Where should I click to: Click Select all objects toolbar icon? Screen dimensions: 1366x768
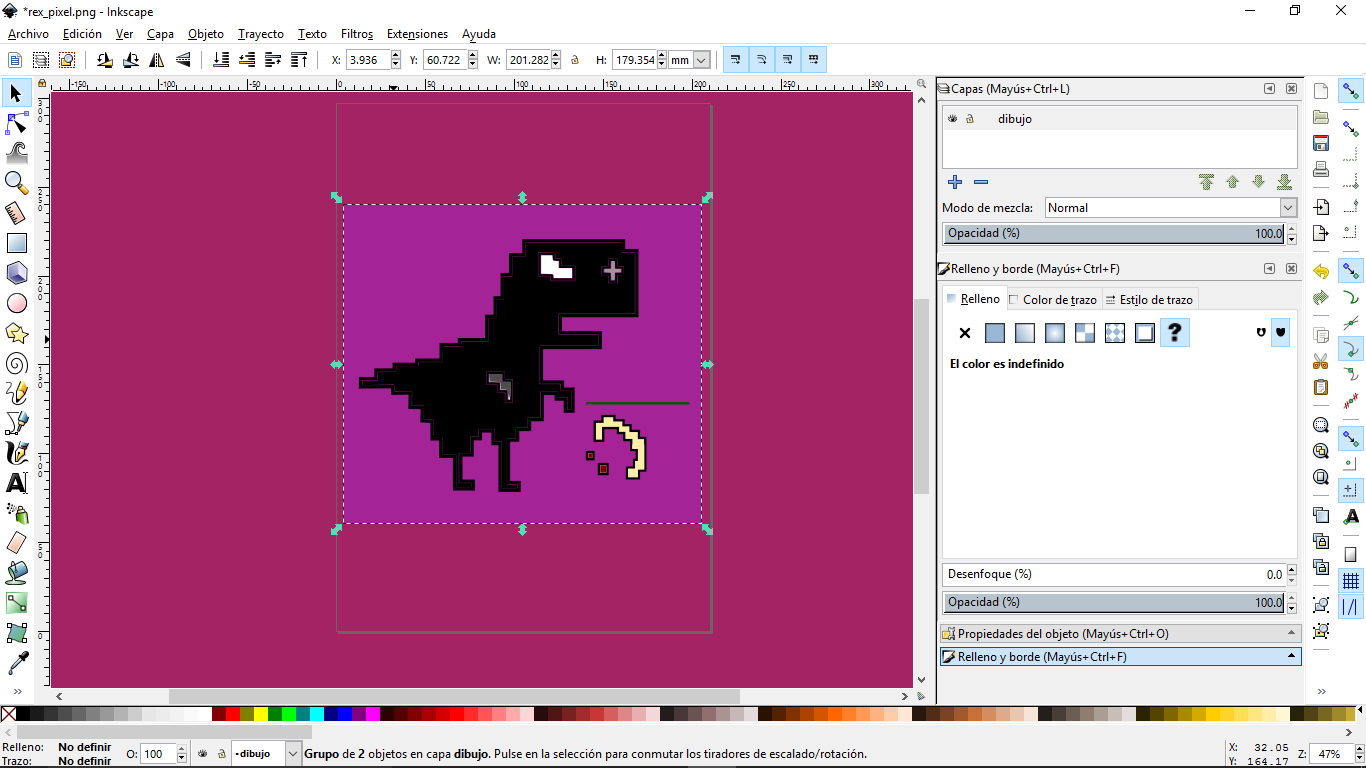[x=15, y=60]
